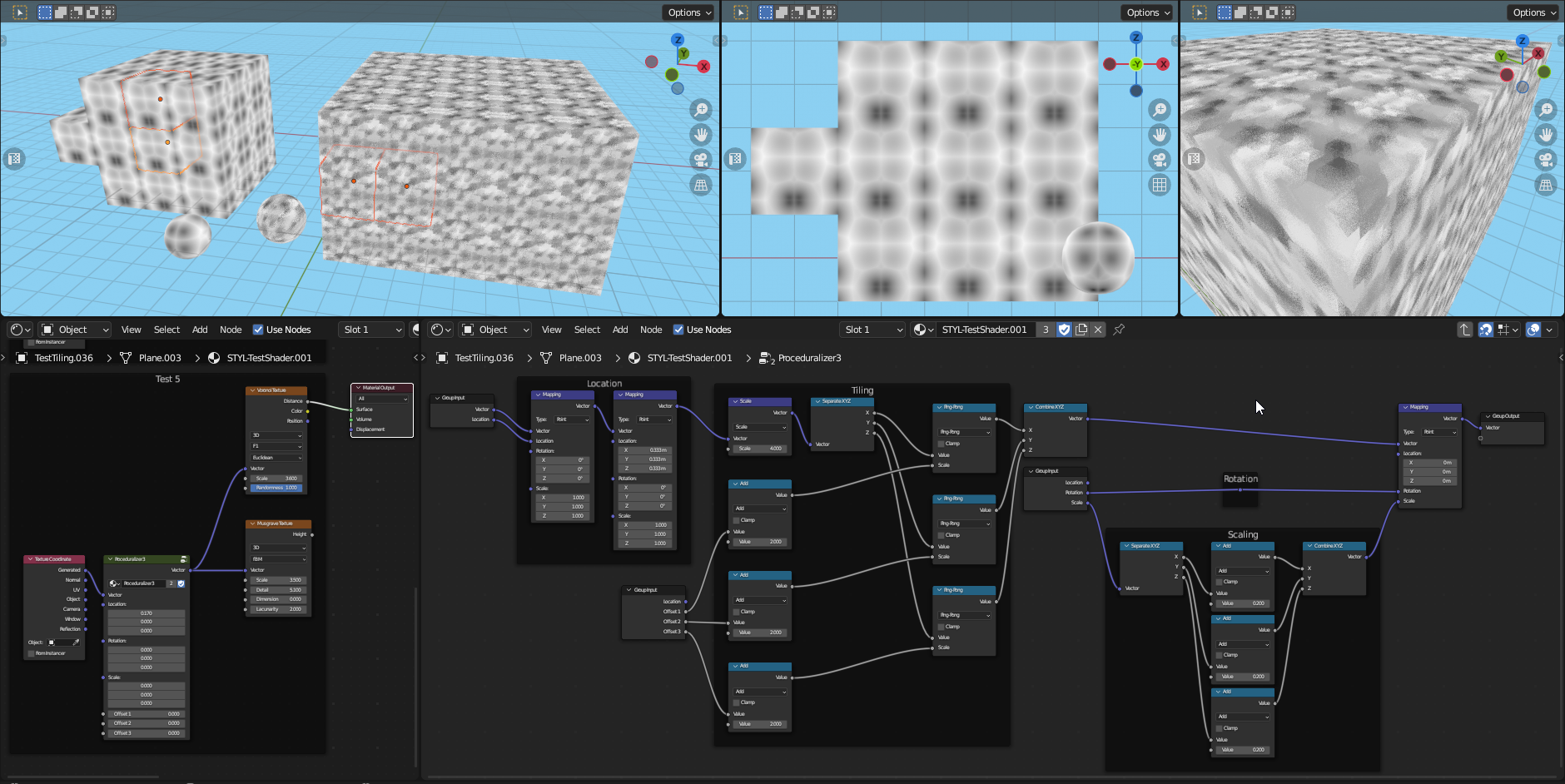The width and height of the screenshot is (1565, 784).
Task: Click zoom icon in middle viewport
Action: click(1160, 110)
